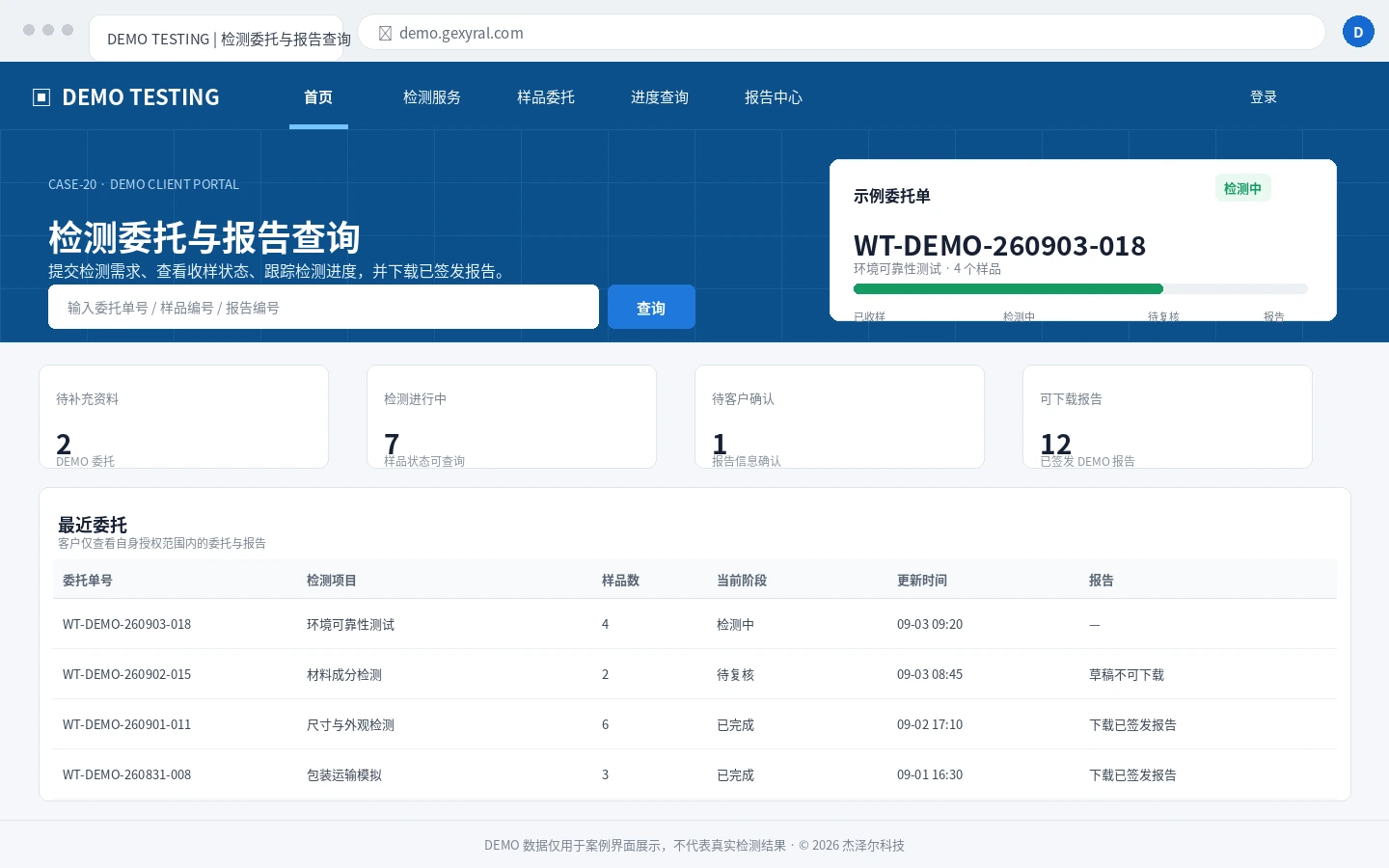The height and width of the screenshot is (868, 1389).
Task: Click the DEMO TESTING logo square icon
Action: point(41,97)
